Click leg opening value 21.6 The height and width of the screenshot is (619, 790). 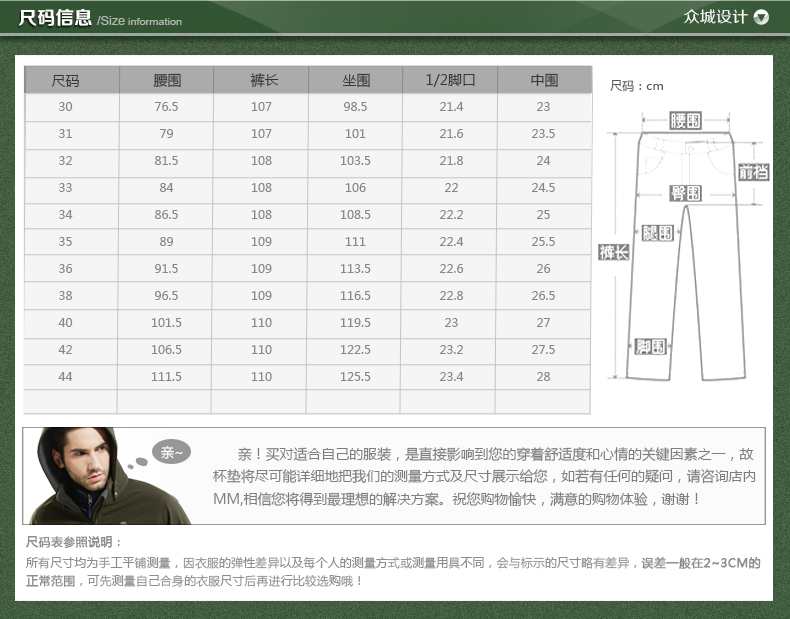coord(451,133)
